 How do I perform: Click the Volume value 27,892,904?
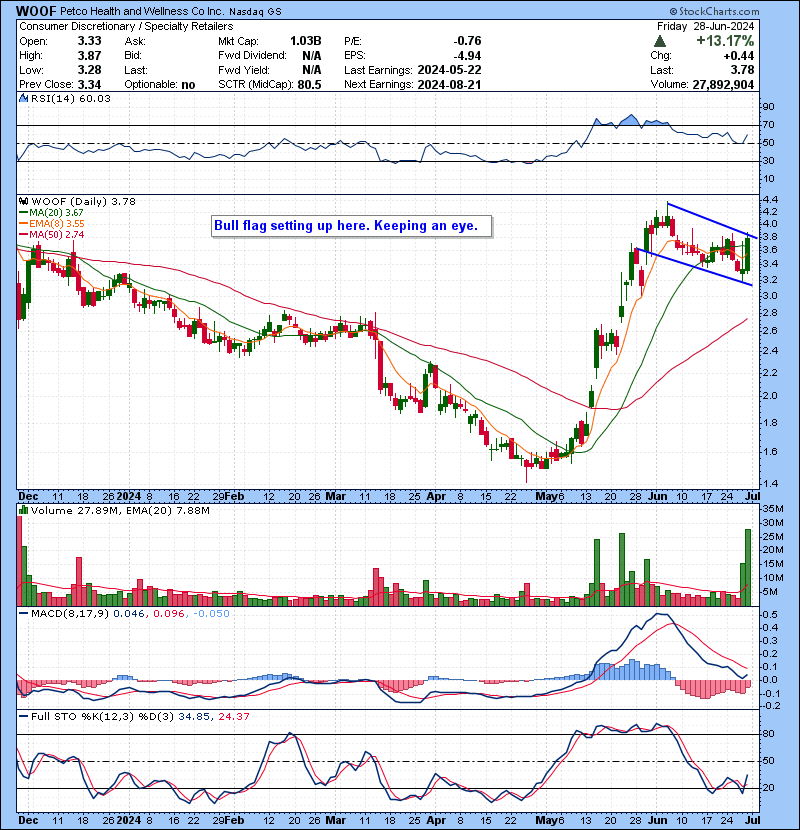[x=723, y=84]
